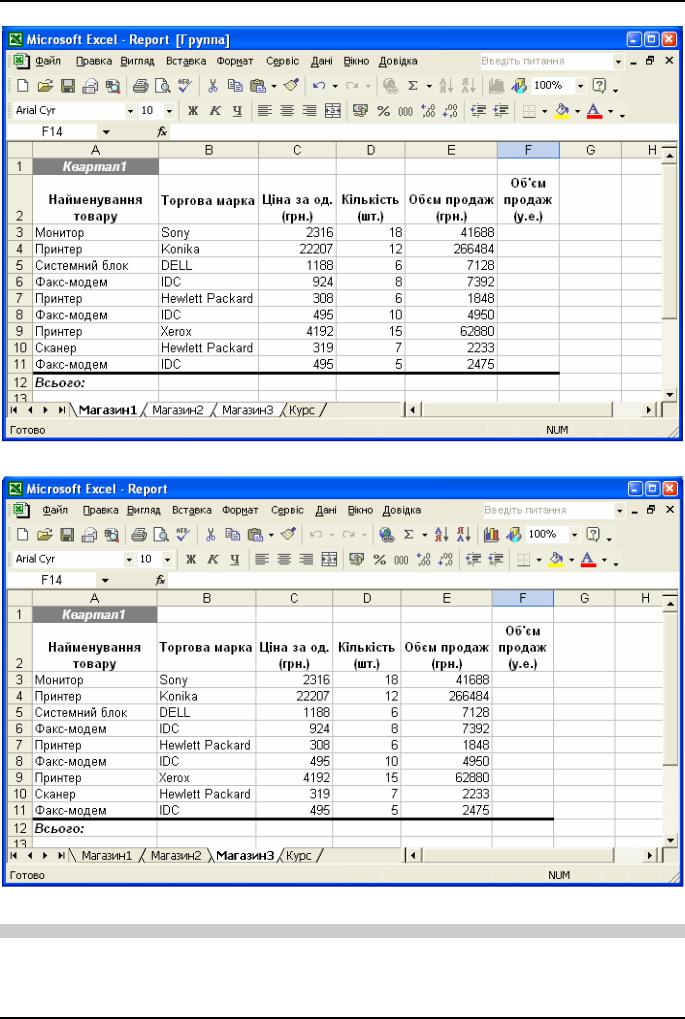Click Chart Wizard icon in bottom Excel window
This screenshot has width=685, height=1019.
pyautogui.click(x=491, y=535)
